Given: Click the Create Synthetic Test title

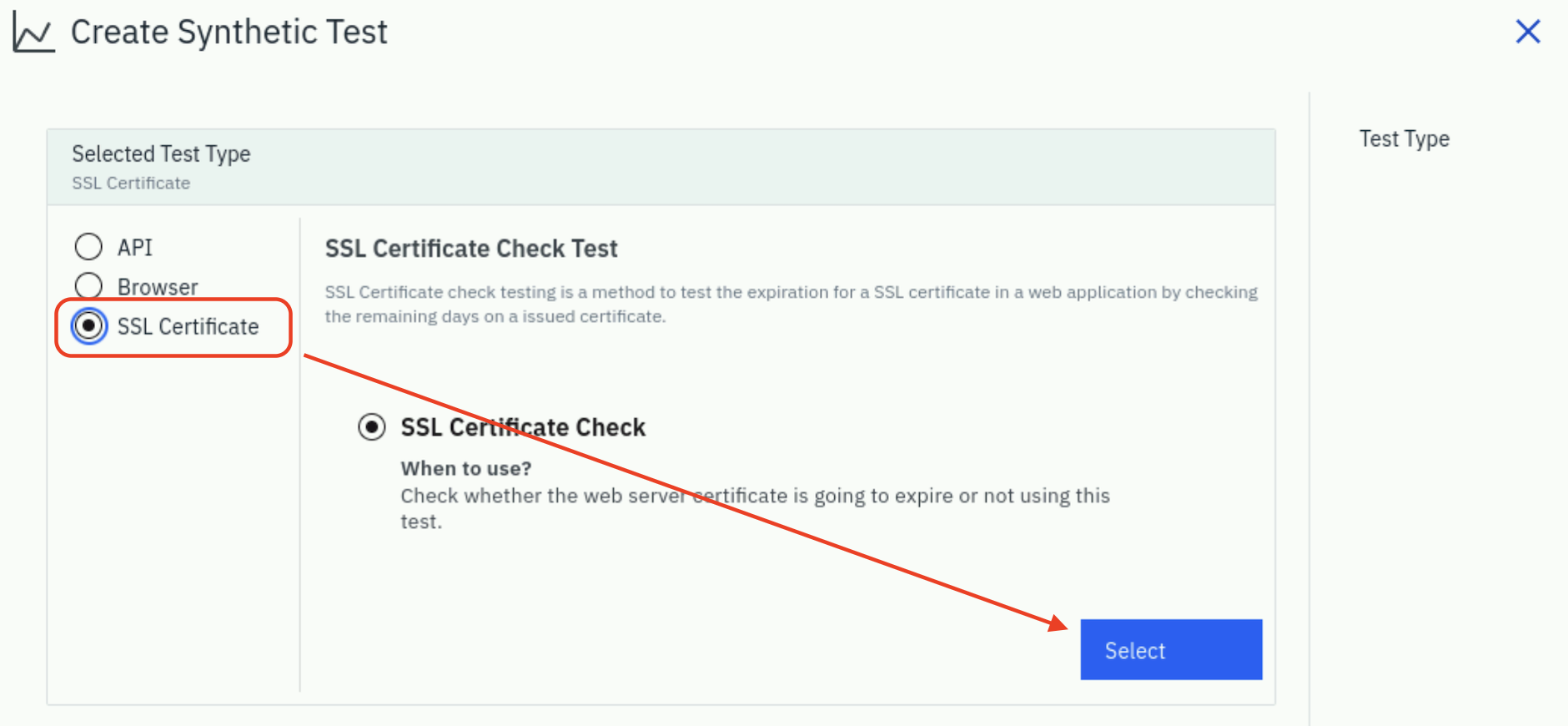Looking at the screenshot, I should [229, 32].
